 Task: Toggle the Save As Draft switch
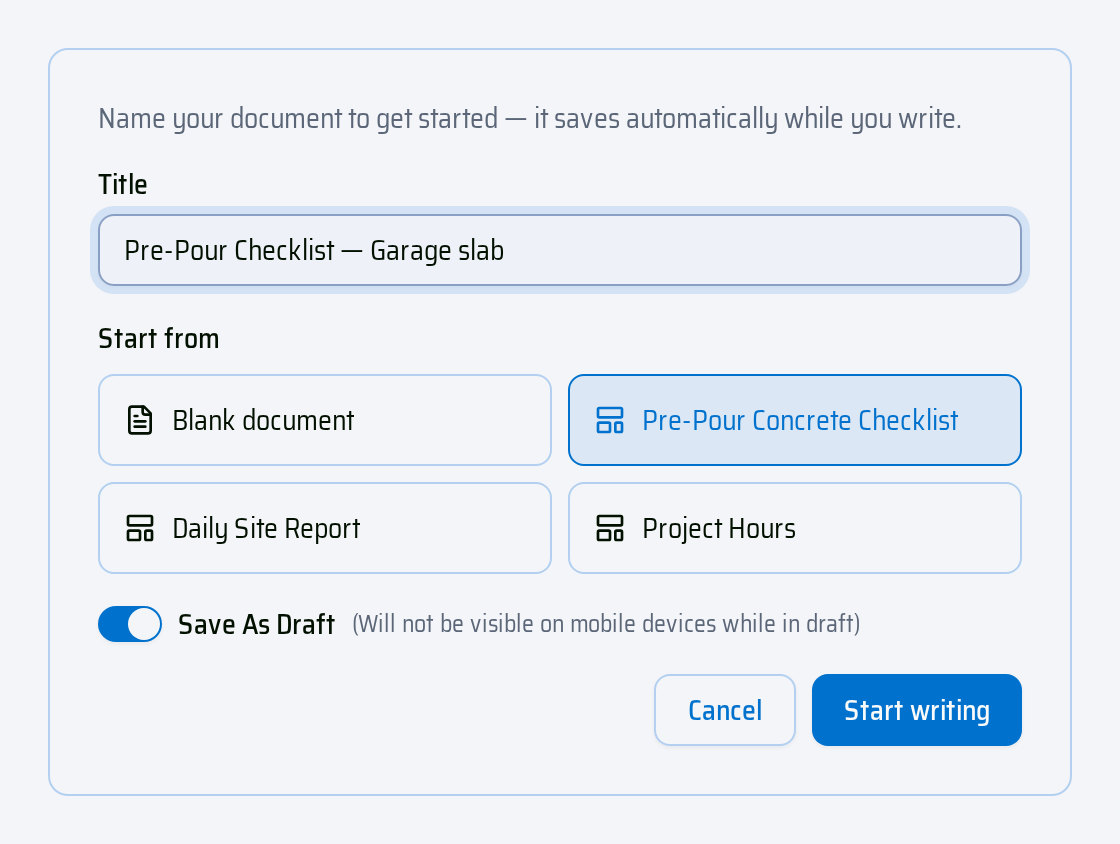click(x=130, y=624)
